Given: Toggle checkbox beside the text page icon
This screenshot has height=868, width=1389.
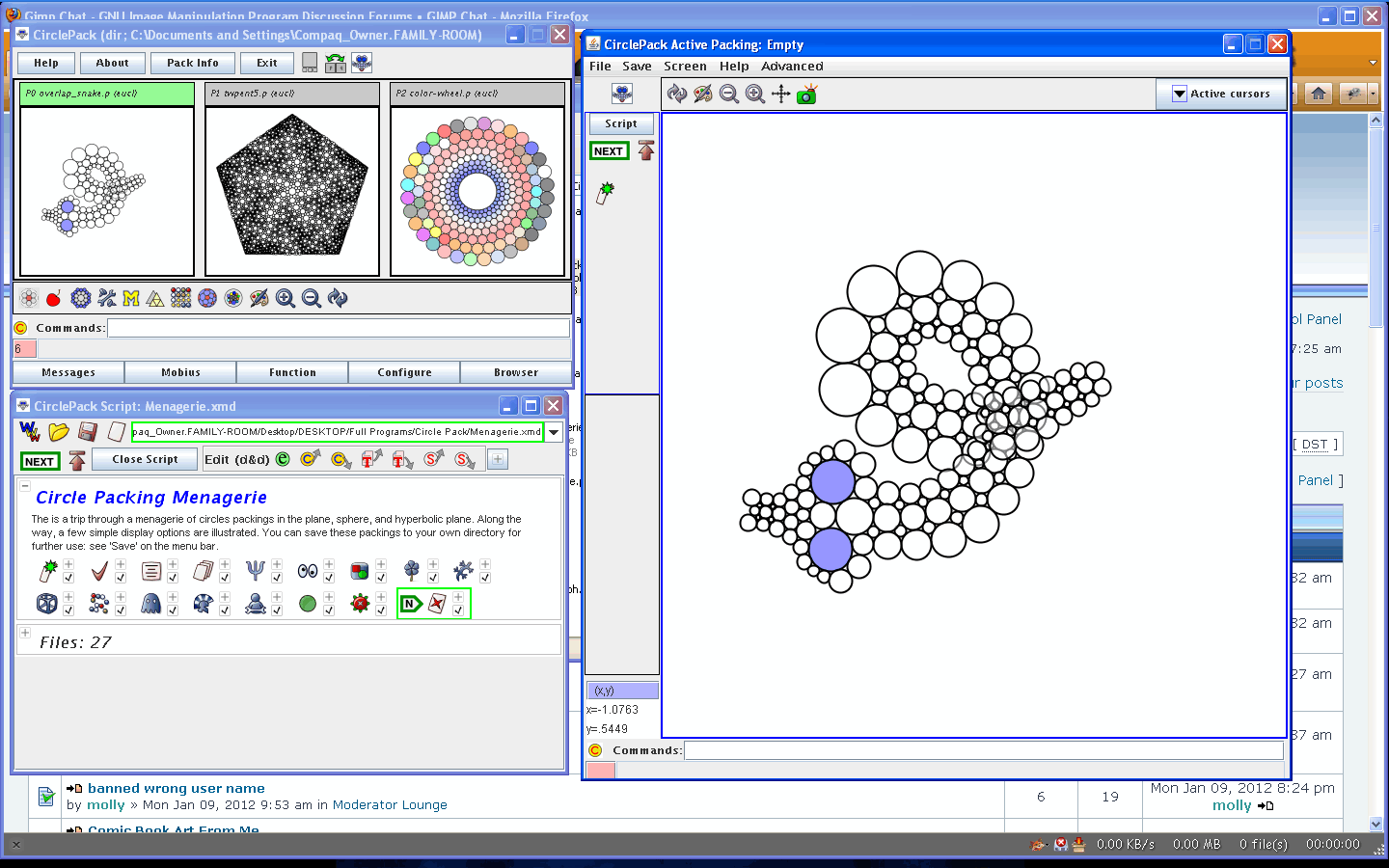Looking at the screenshot, I should coord(173,578).
